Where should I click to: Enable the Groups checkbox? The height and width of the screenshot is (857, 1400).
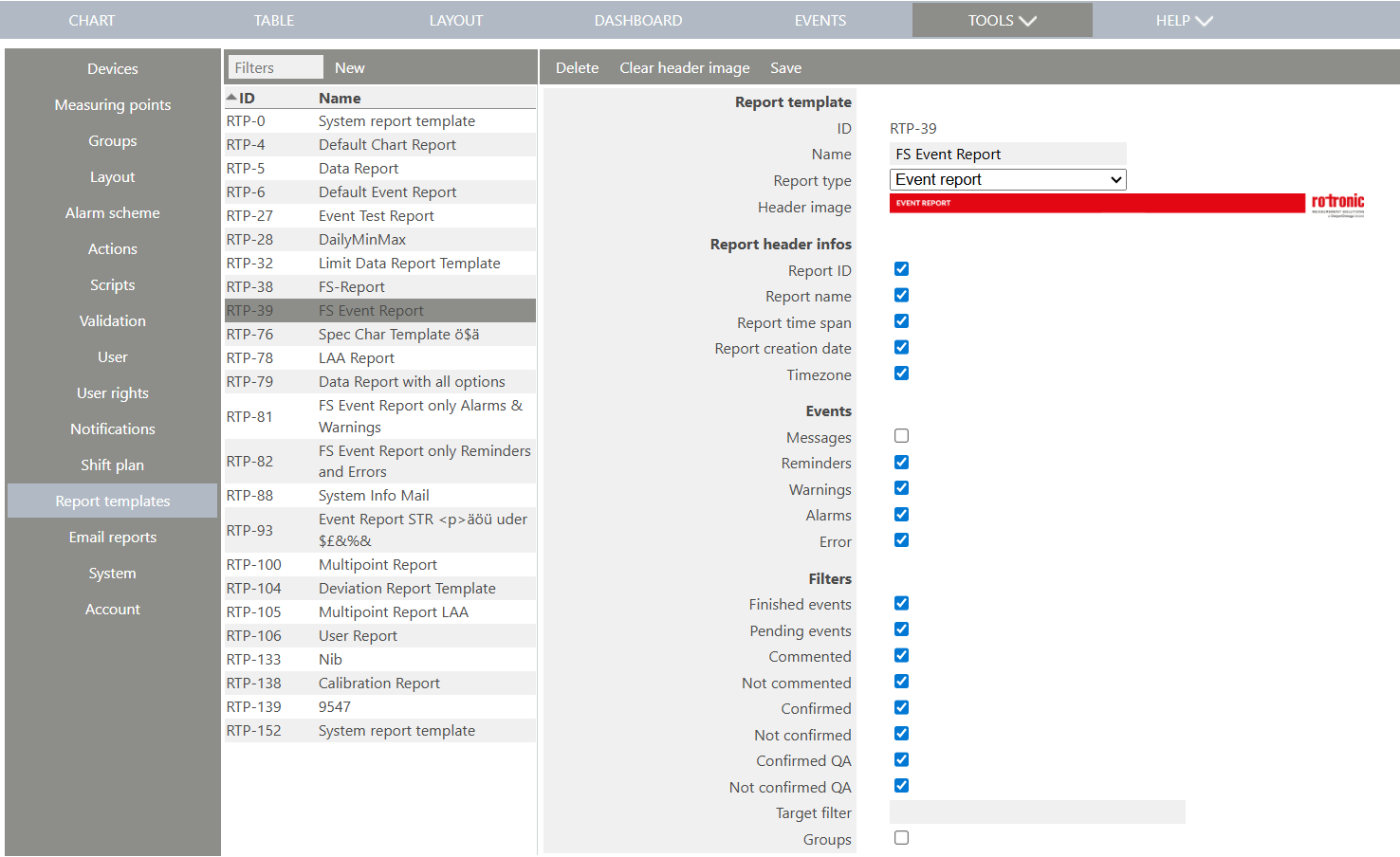901,837
